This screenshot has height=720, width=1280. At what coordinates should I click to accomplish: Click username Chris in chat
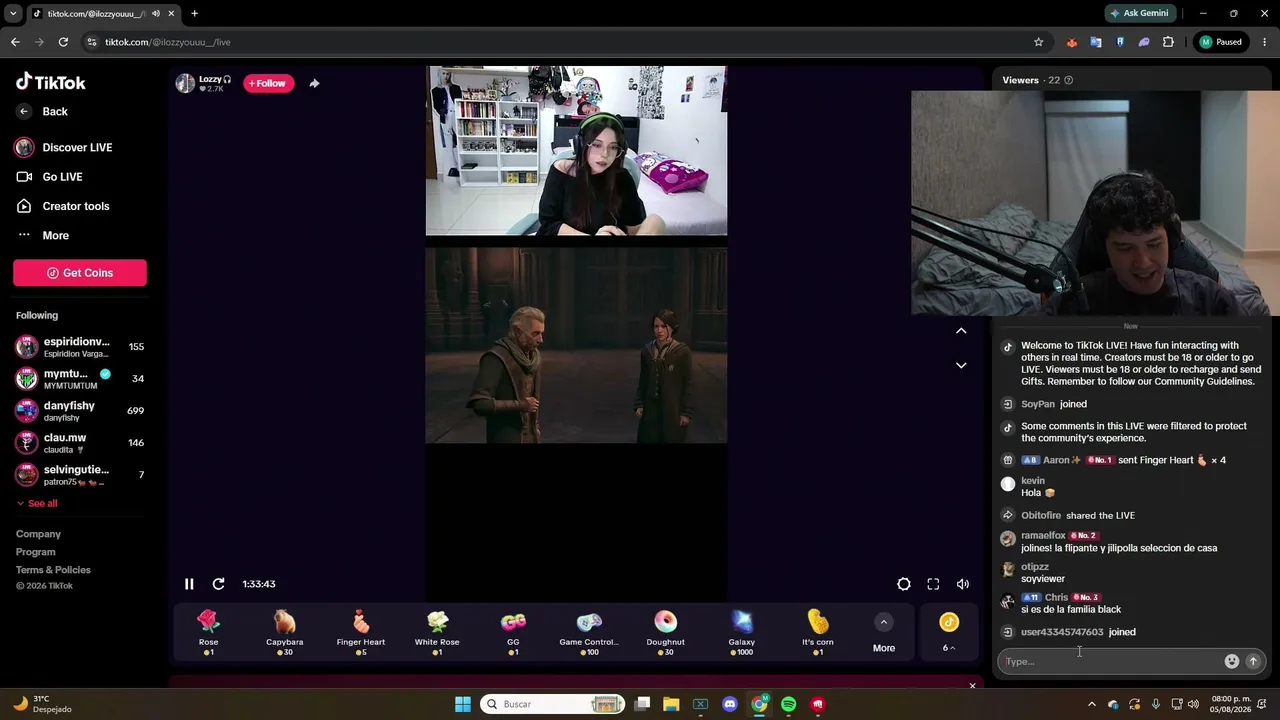(1056, 598)
